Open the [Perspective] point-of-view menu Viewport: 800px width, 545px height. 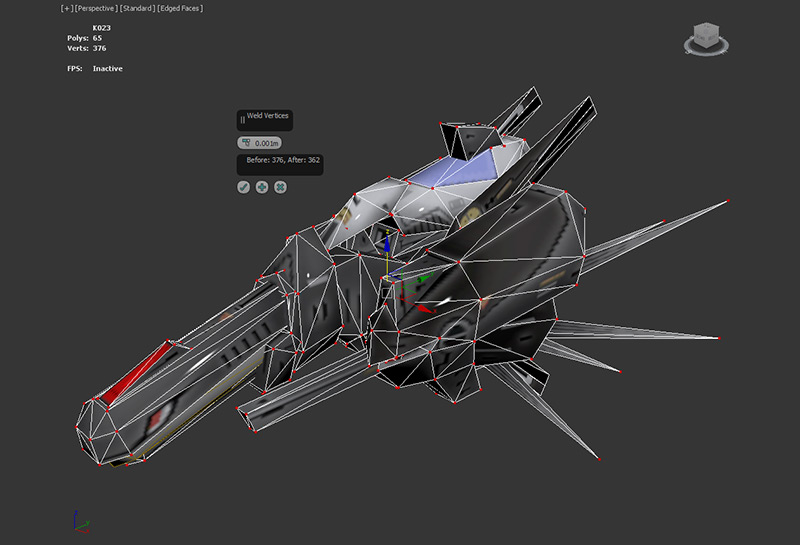[96, 8]
